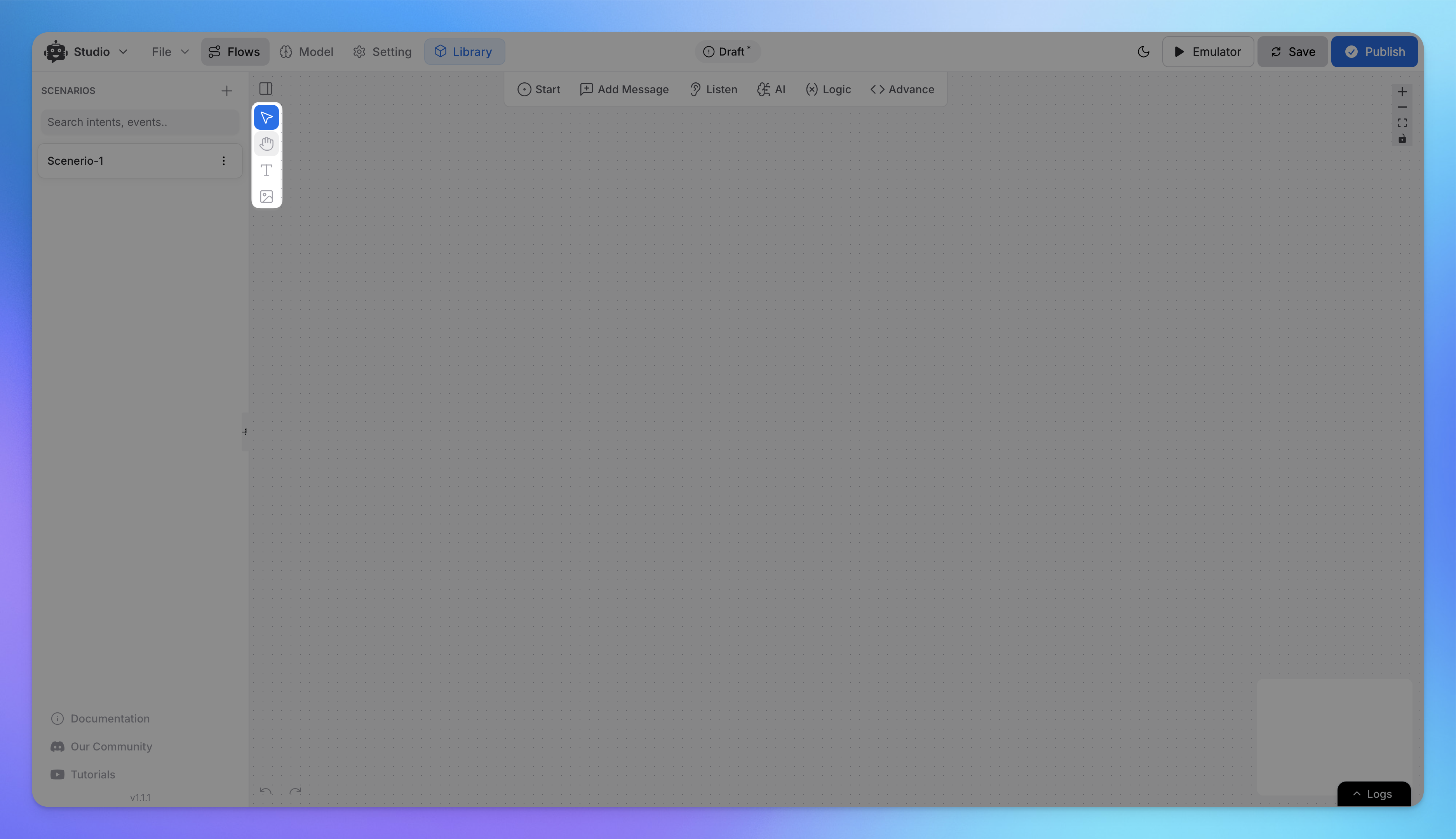1456x839 pixels.
Task: Toggle the sidebar panel layout icon
Action: (266, 89)
